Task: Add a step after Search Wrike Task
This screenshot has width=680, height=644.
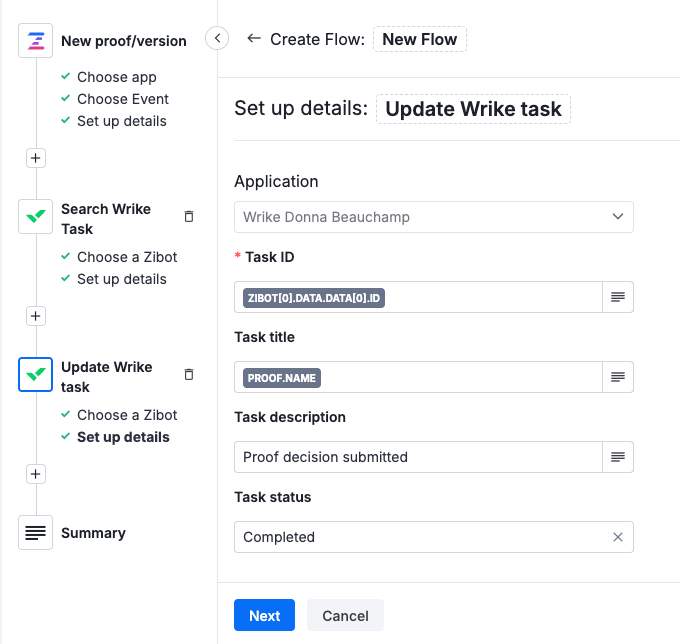Action: click(36, 316)
